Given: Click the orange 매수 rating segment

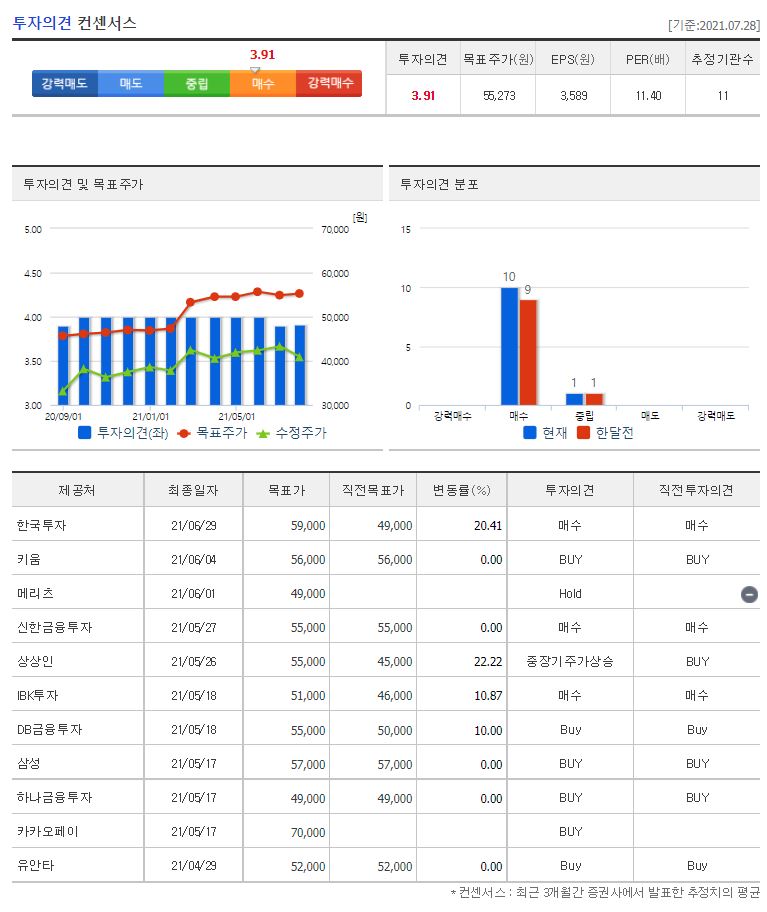Looking at the screenshot, I should coord(263,83).
